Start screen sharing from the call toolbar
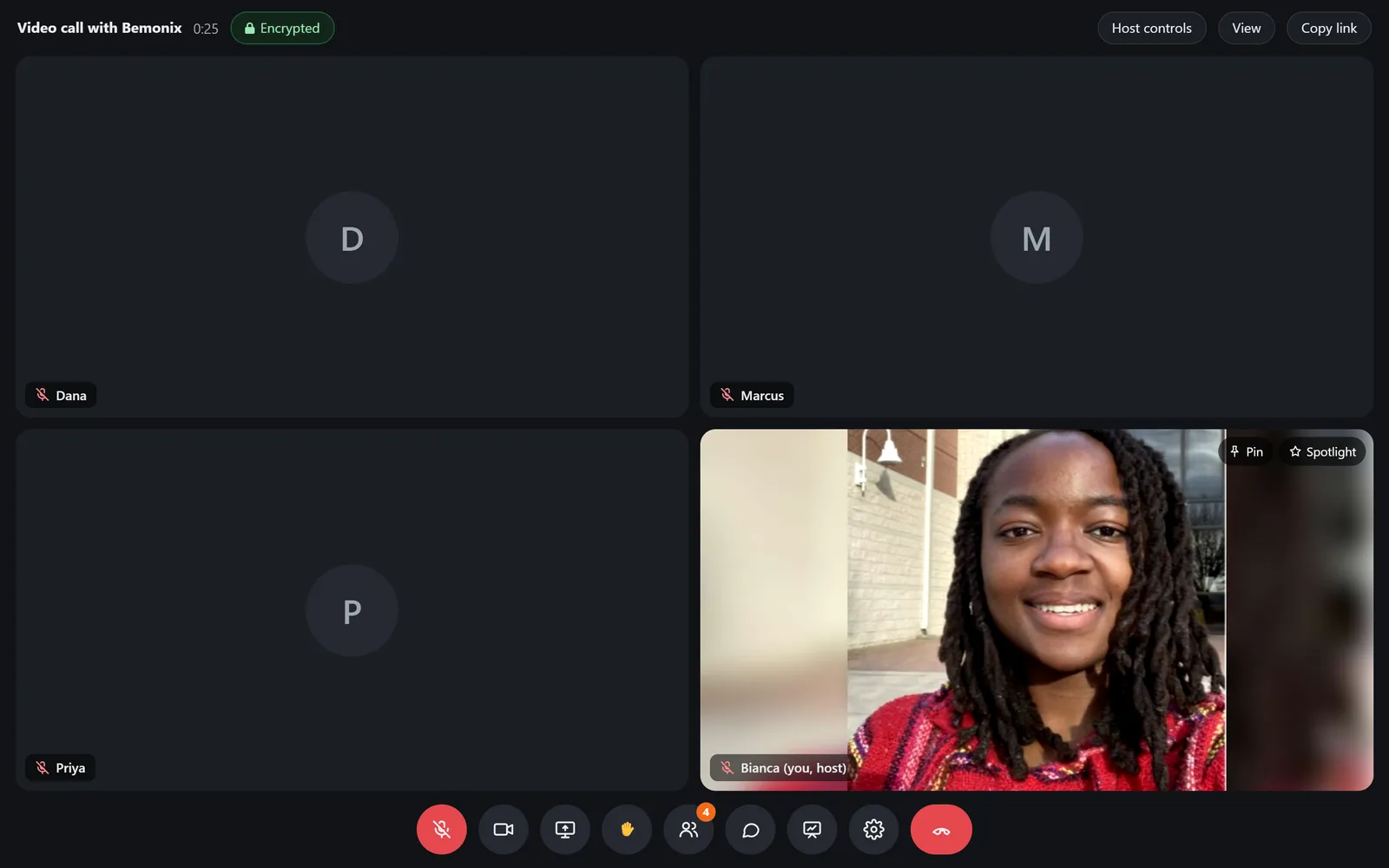1389x868 pixels. point(565,829)
